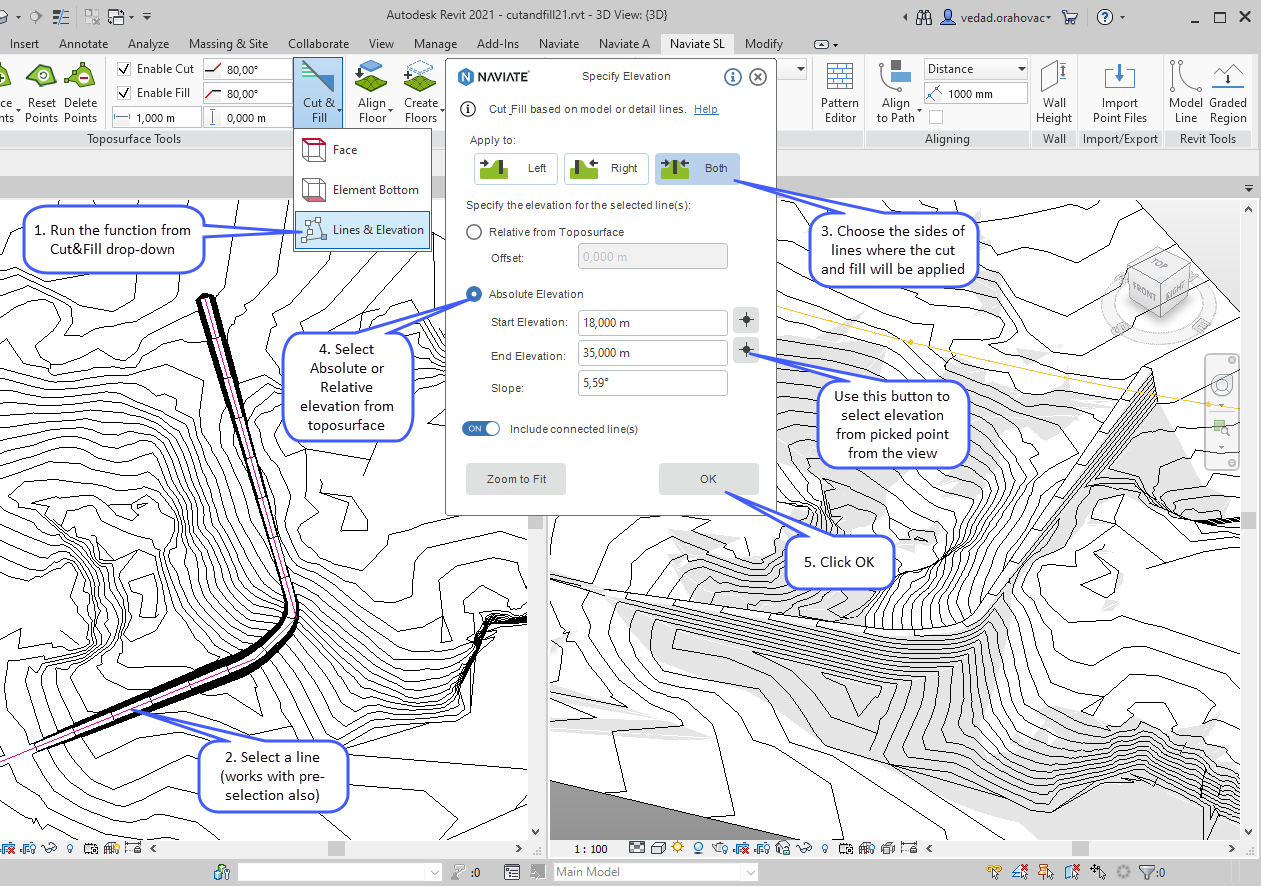Open the Import Point Files tool
The width and height of the screenshot is (1261, 886).
tap(1119, 92)
